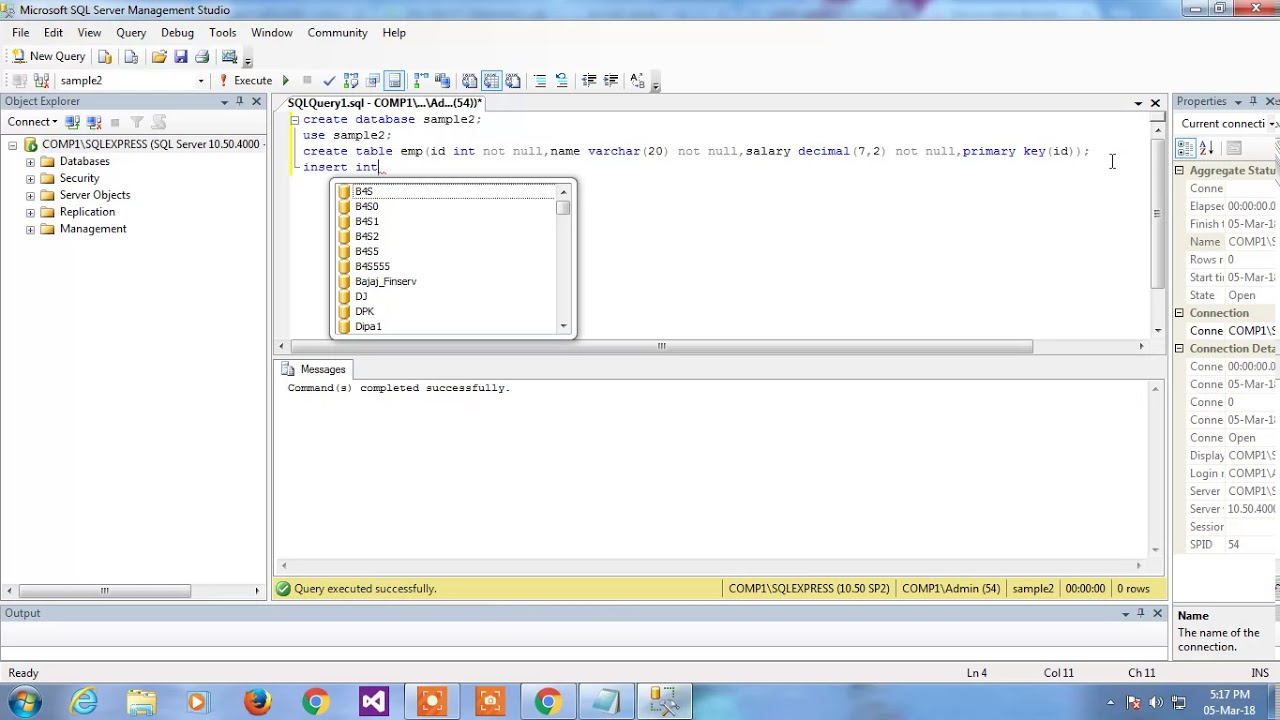Open Visual Studio from the taskbar
This screenshot has width=1280, height=720.
click(x=374, y=702)
